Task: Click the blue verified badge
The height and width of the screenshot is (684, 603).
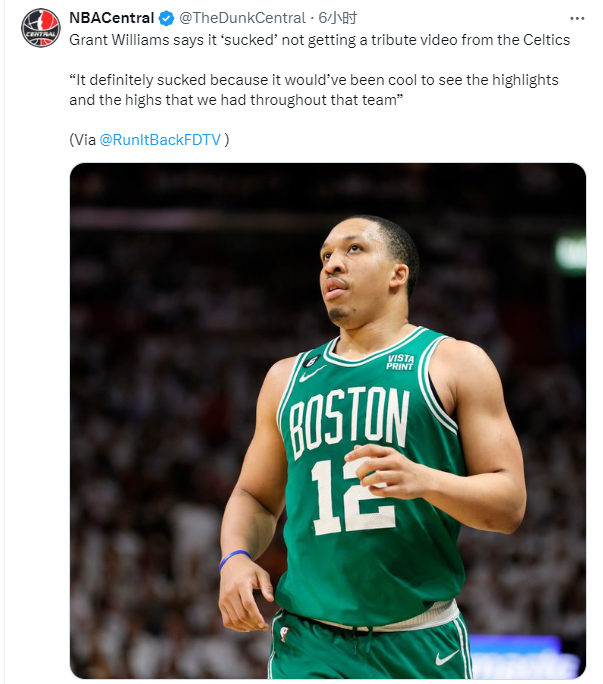Action: pos(167,19)
